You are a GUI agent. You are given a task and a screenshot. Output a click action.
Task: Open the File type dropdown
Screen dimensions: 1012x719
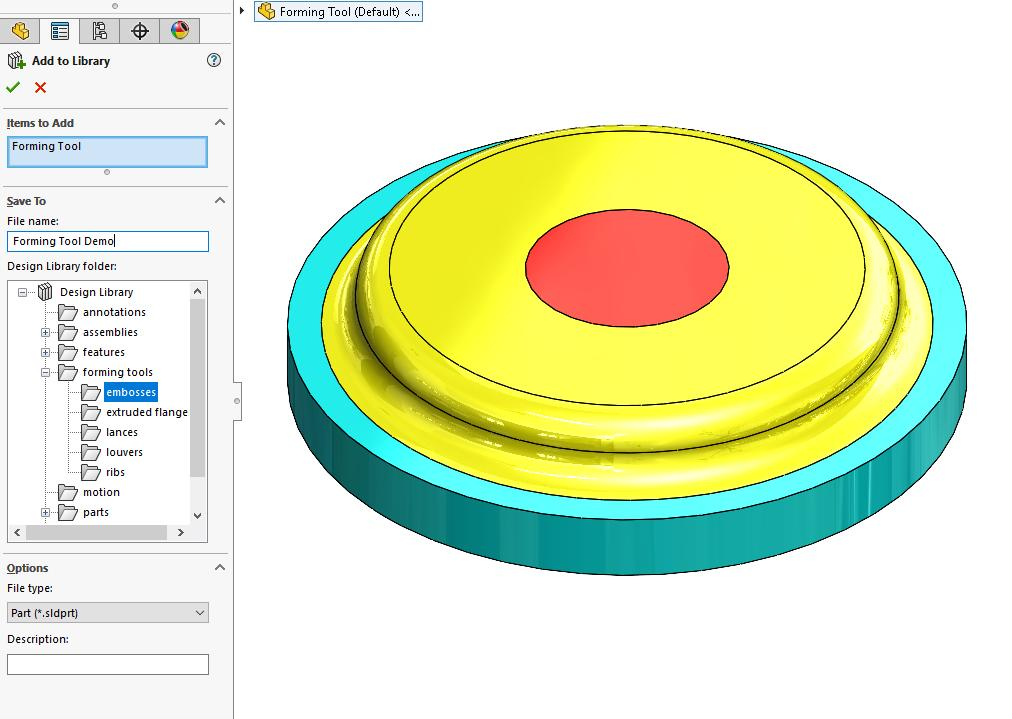click(x=107, y=613)
